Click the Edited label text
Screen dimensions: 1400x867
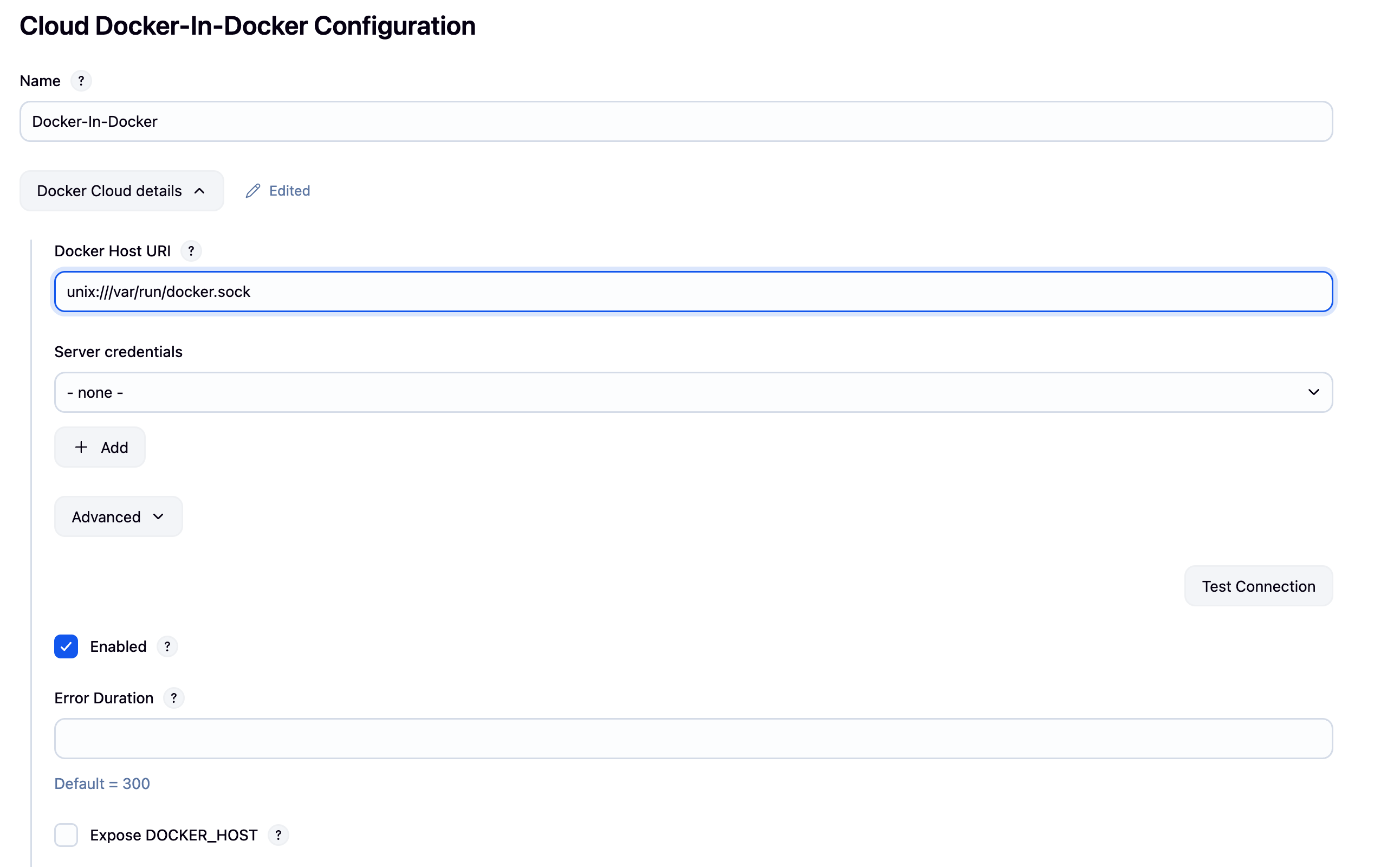coord(289,191)
